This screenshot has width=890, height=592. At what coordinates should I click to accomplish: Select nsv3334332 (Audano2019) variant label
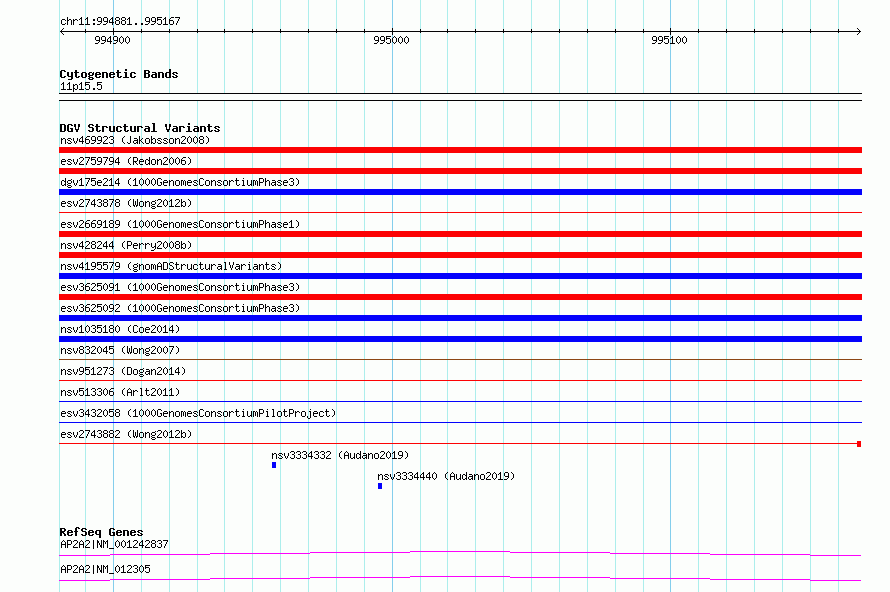point(340,455)
